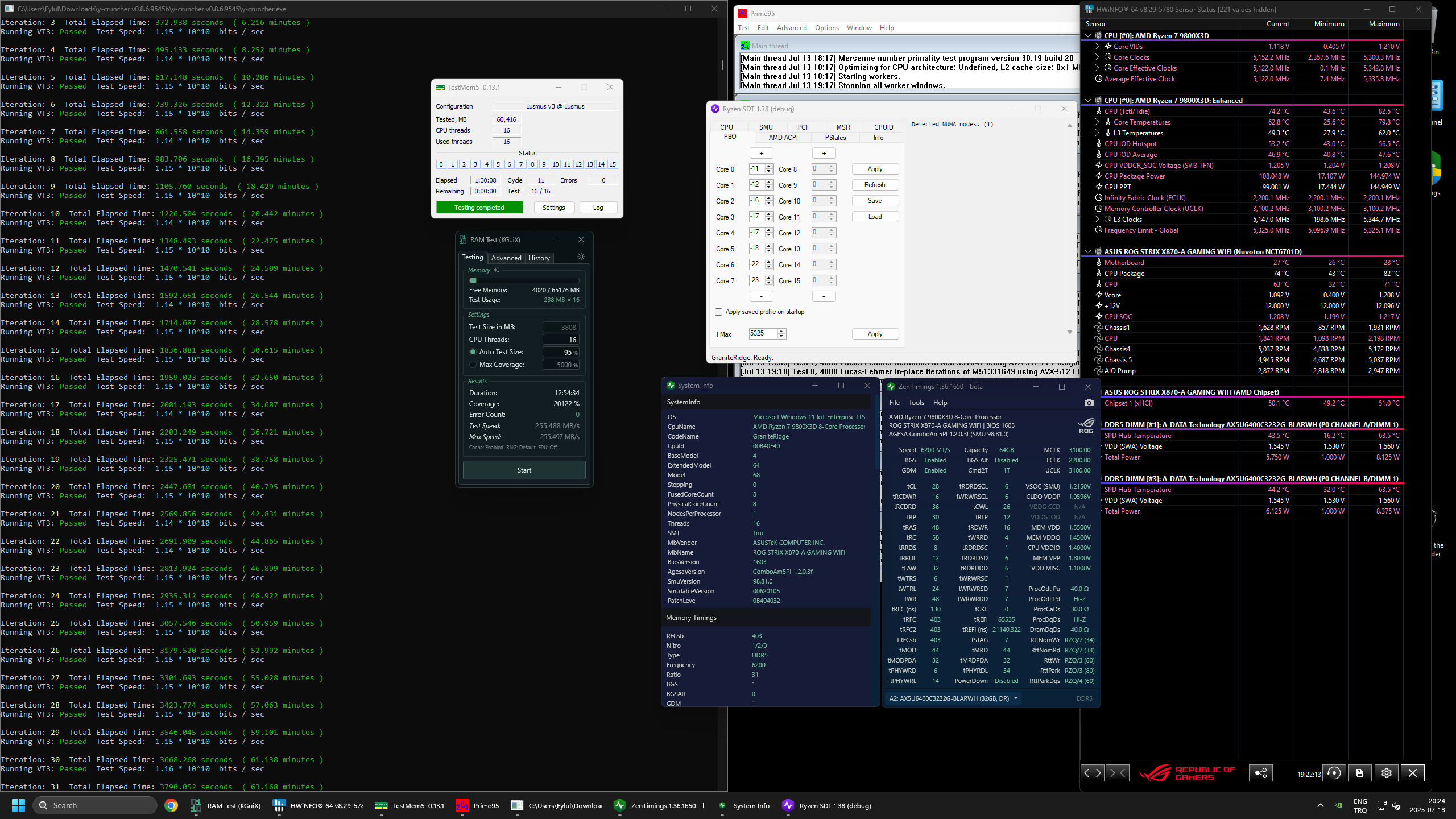Open y-cruncher console taskbar item
Screen dimensions: 1456x819
pos(556,805)
